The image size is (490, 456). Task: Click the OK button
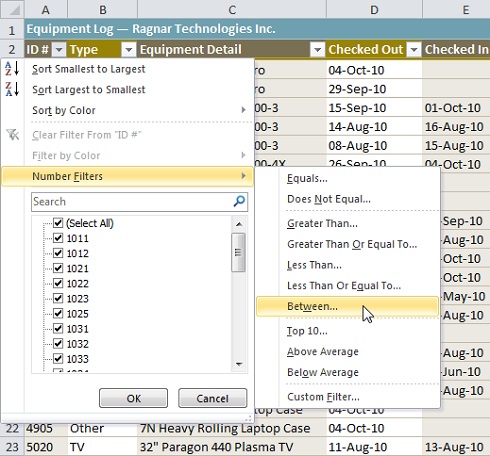(133, 398)
